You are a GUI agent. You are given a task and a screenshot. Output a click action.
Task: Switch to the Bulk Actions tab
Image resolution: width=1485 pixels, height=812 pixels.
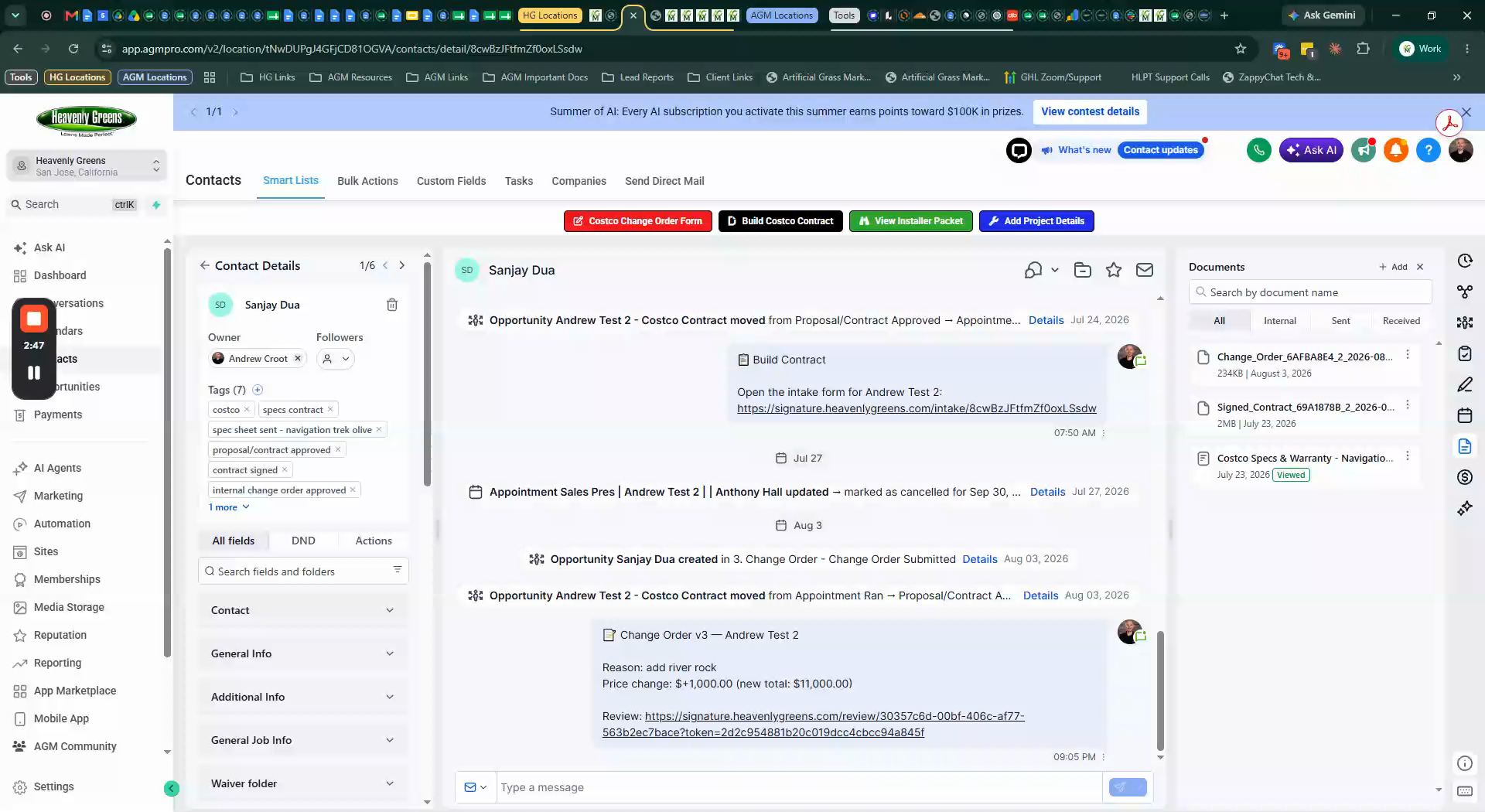(x=367, y=181)
